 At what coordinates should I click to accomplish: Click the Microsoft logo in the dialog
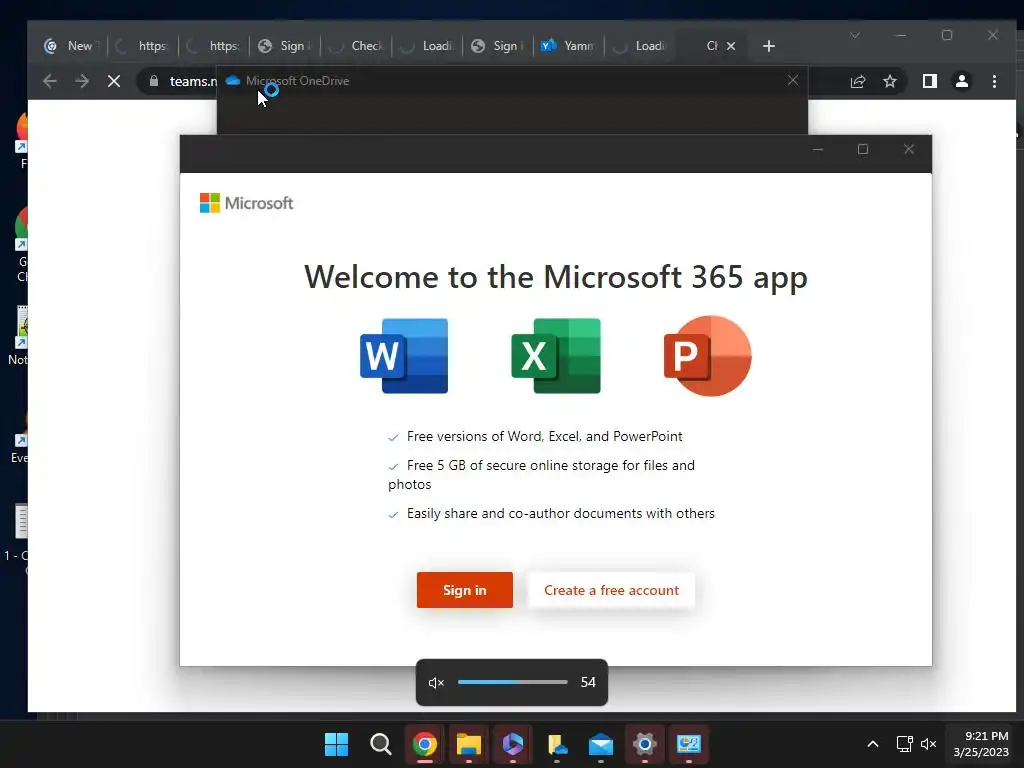(x=246, y=203)
